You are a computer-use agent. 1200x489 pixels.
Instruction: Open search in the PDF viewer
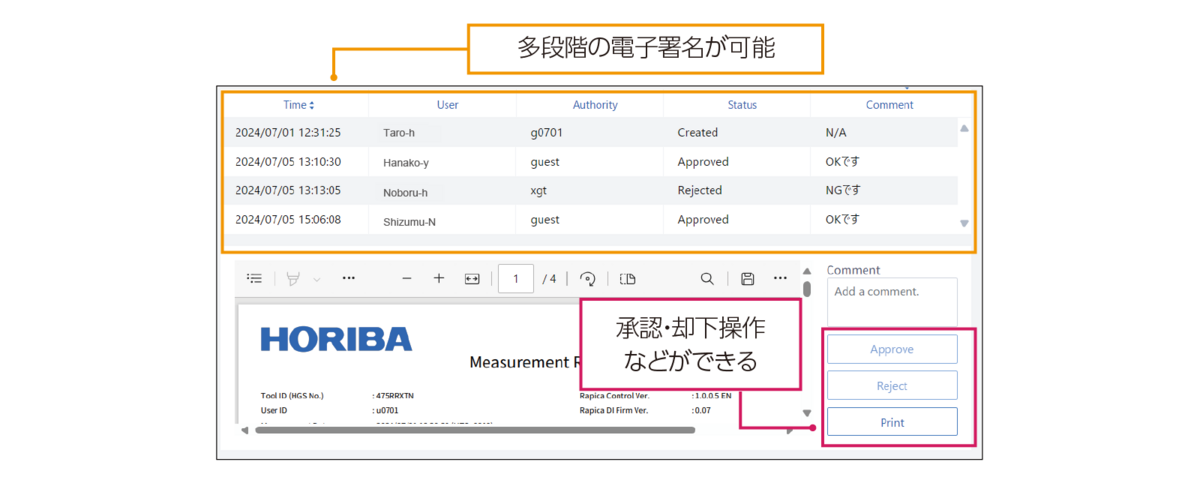(707, 279)
